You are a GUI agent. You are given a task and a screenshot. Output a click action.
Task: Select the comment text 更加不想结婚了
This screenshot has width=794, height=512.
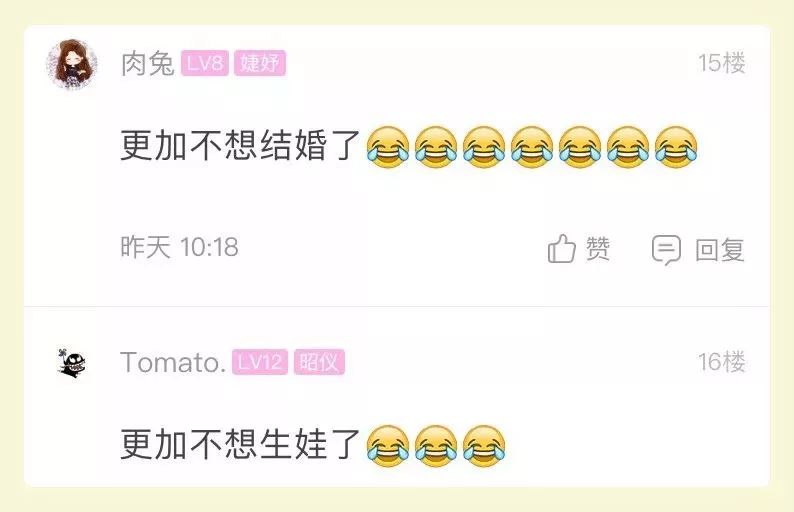click(241, 146)
